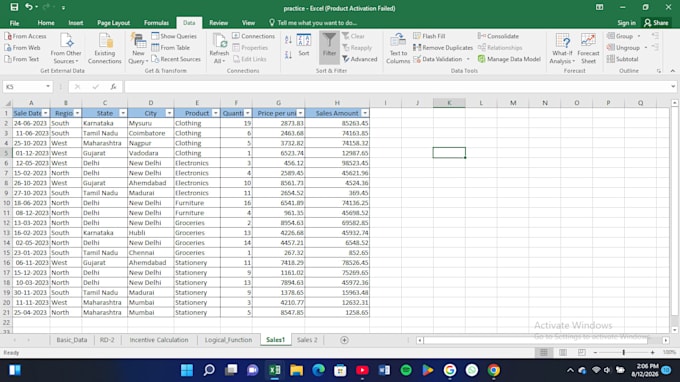Click Show Queries
Image resolution: width=680 pixels, height=382 pixels.
(174, 36)
